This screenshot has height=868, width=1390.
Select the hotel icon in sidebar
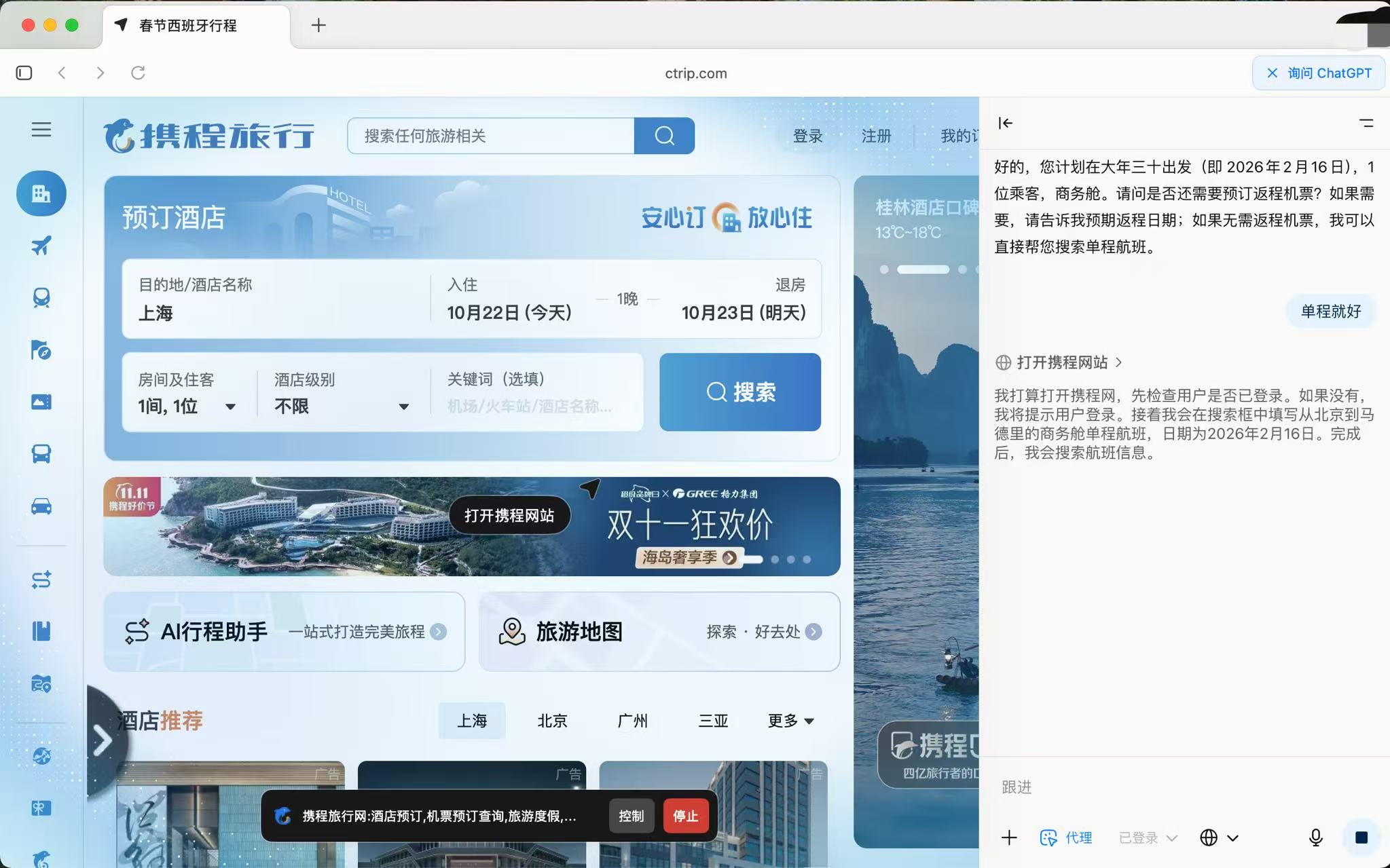41,193
